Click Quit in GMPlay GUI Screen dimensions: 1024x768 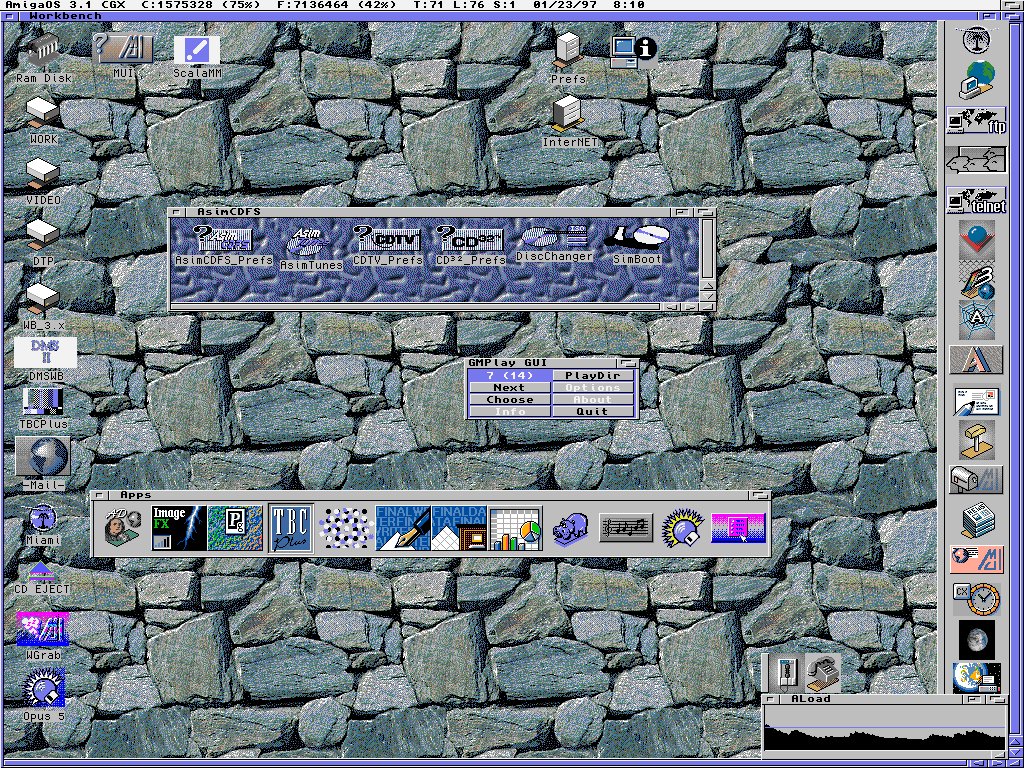coord(592,411)
